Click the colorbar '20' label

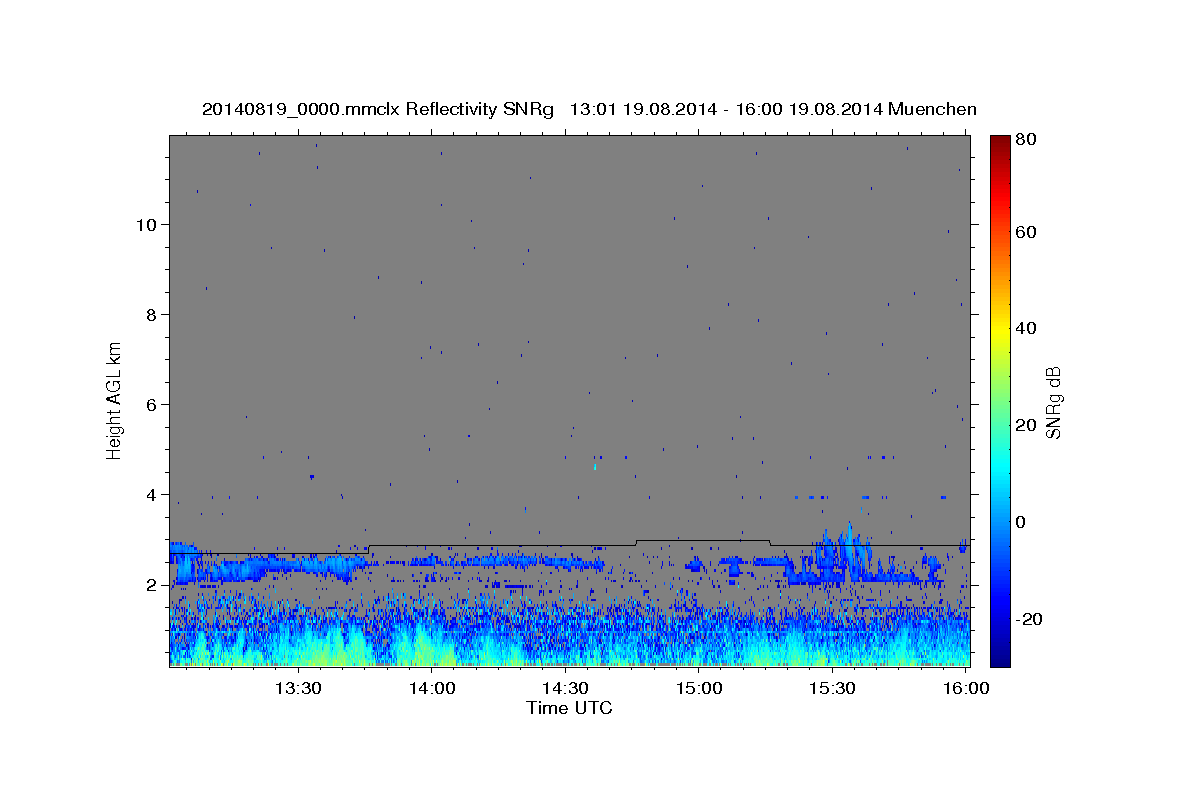click(1026, 425)
